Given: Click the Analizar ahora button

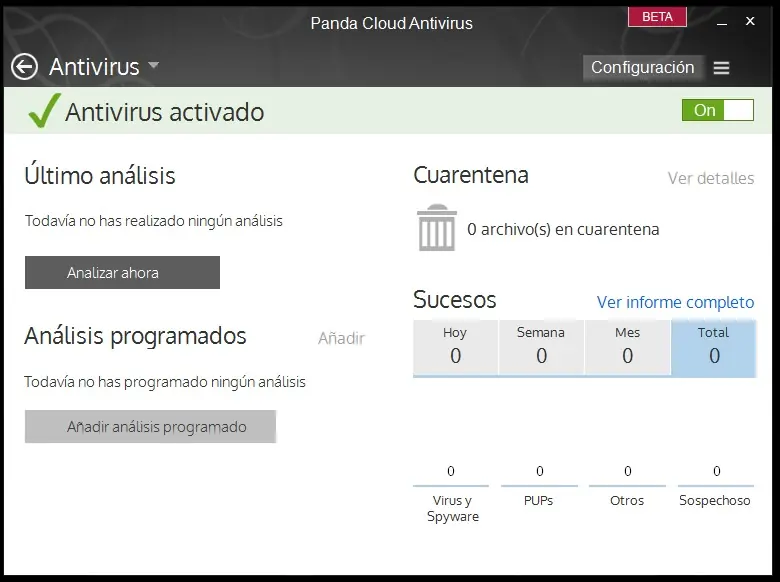Looking at the screenshot, I should [122, 273].
